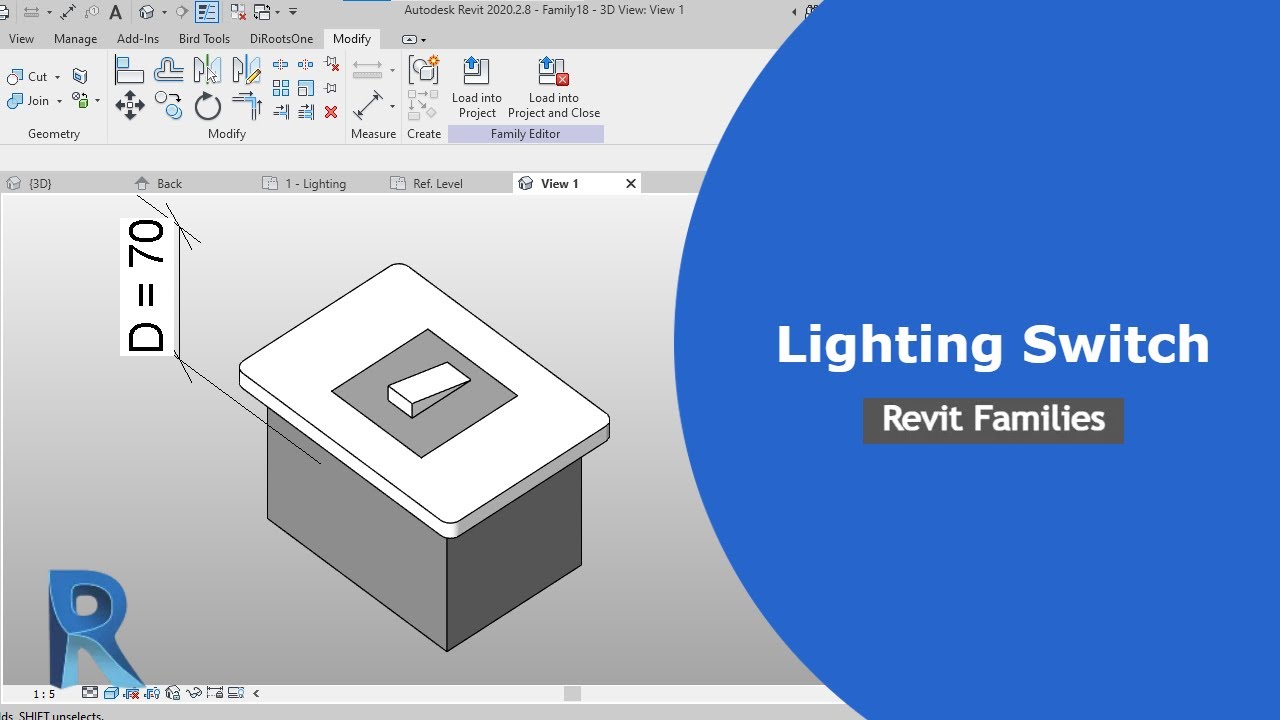Toggle Reveal Constraints in view bar
1280x720 pixels.
coord(215,692)
